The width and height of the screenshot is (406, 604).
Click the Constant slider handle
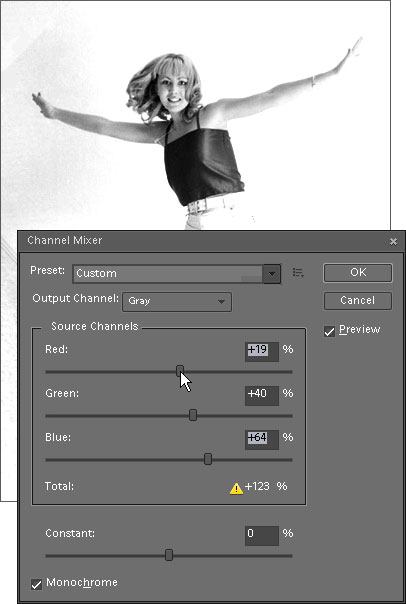(x=169, y=555)
